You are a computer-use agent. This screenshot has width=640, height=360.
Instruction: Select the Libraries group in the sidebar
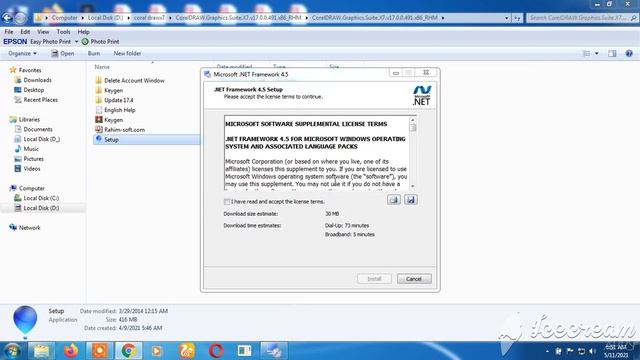[x=29, y=120]
